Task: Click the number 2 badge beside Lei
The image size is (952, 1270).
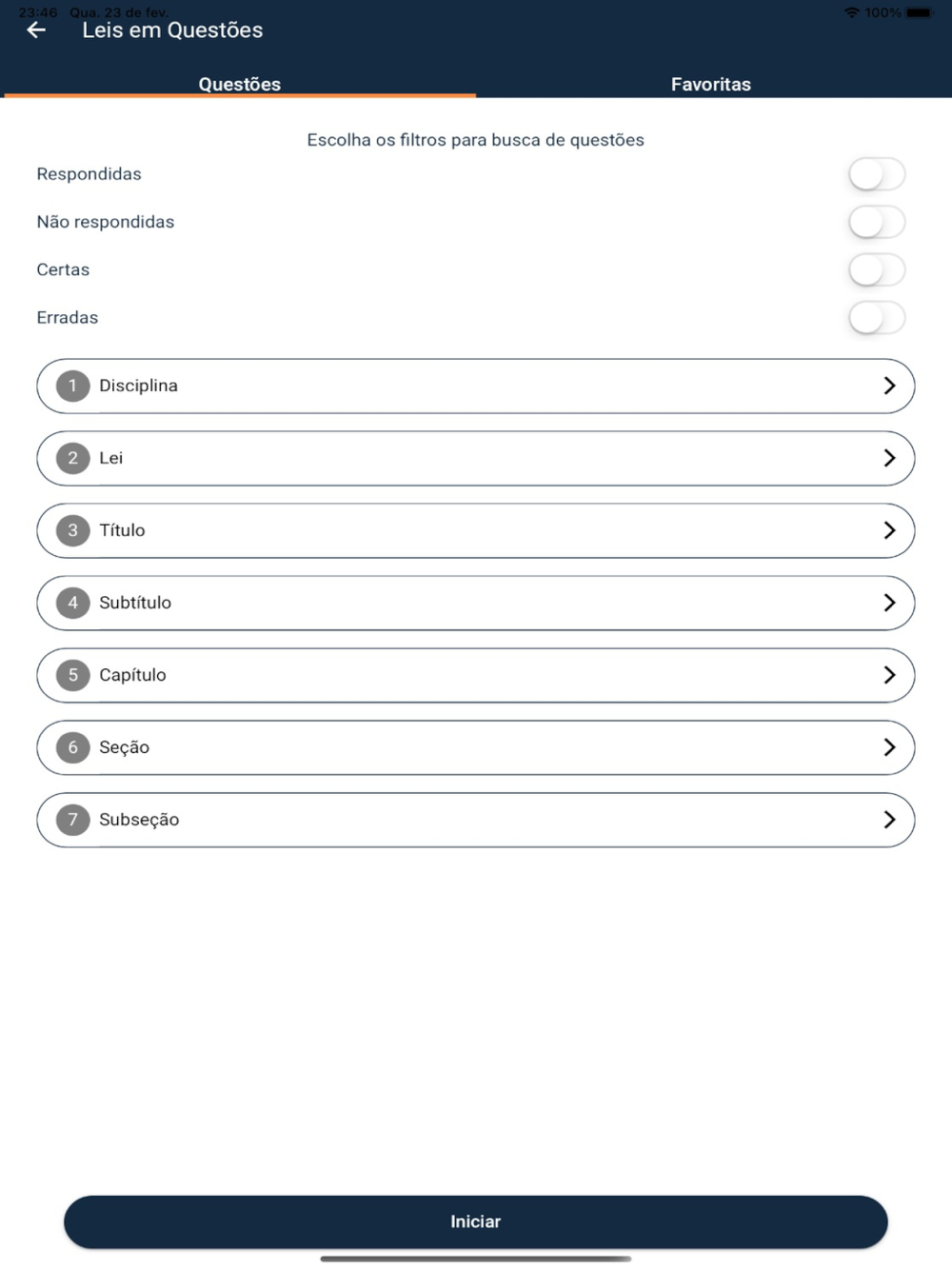Action: [72, 458]
